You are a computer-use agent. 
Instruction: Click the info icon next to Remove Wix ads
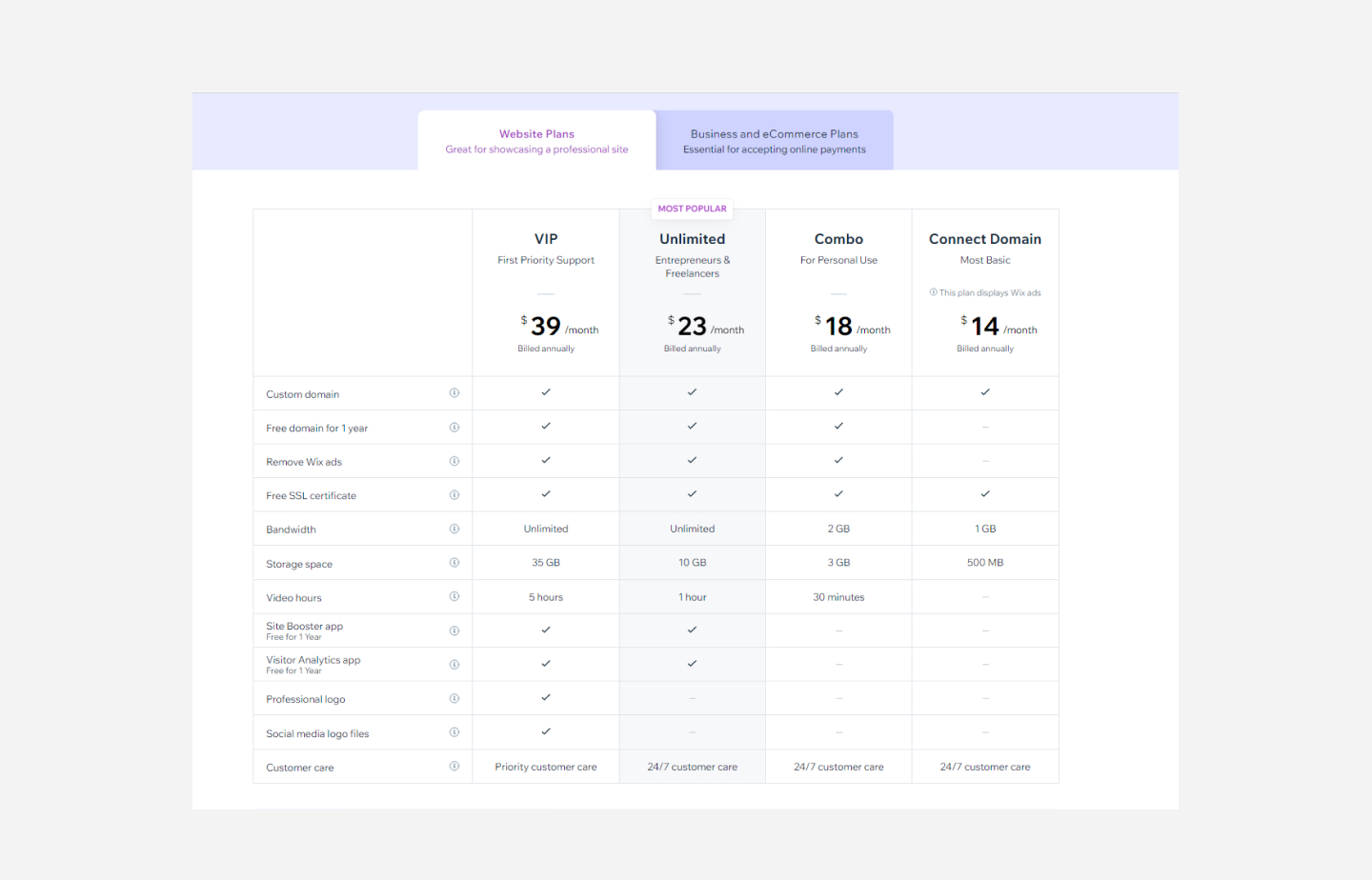tap(454, 461)
